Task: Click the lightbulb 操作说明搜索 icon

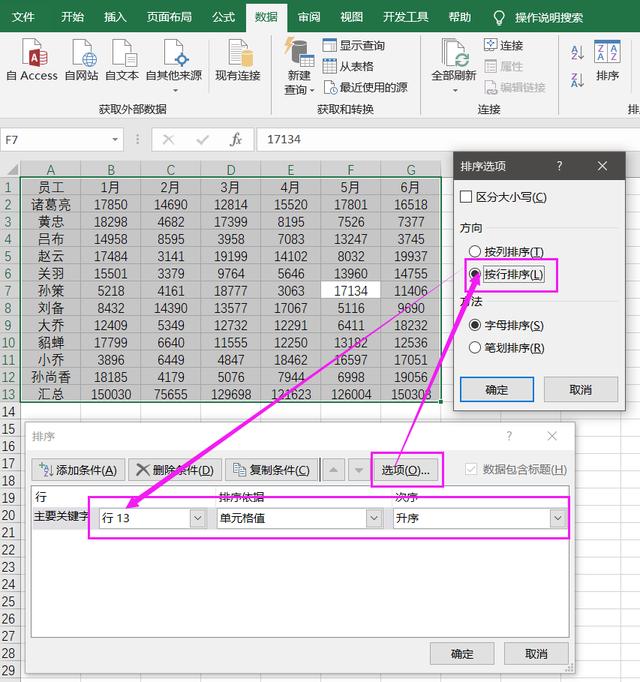Action: coord(499,17)
